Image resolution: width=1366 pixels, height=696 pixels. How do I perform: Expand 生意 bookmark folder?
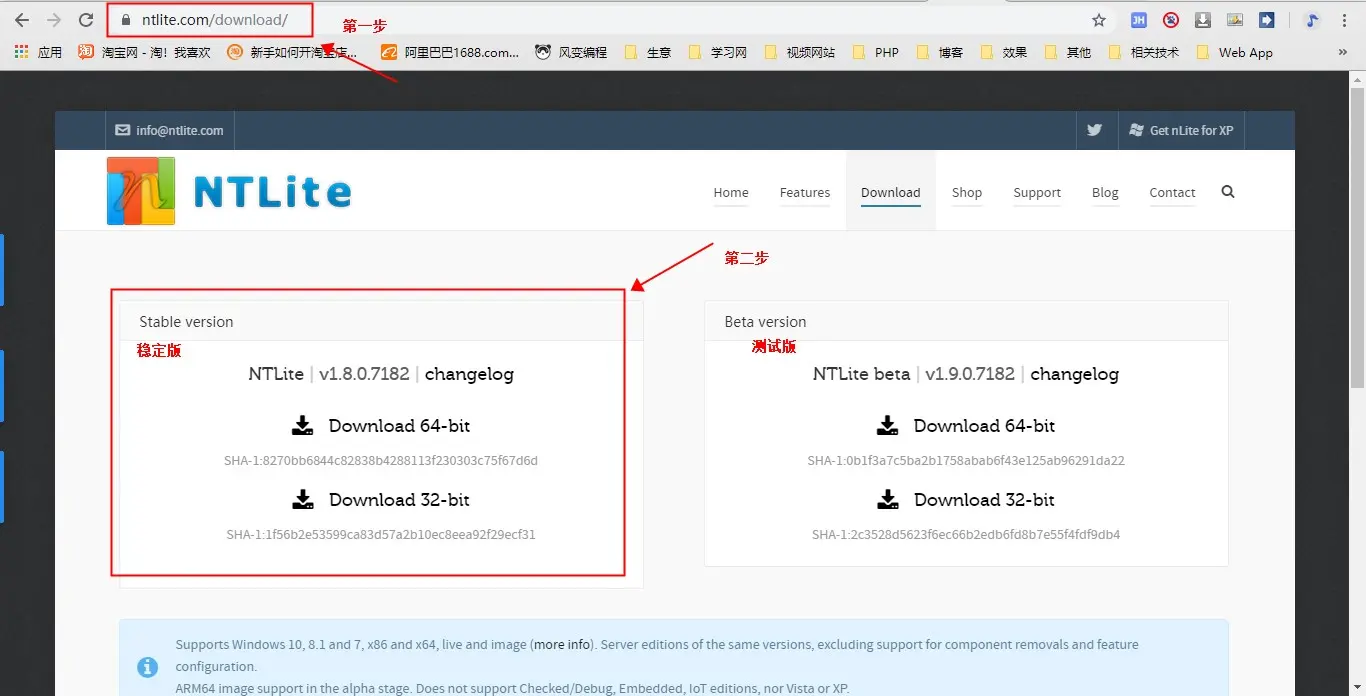point(648,52)
